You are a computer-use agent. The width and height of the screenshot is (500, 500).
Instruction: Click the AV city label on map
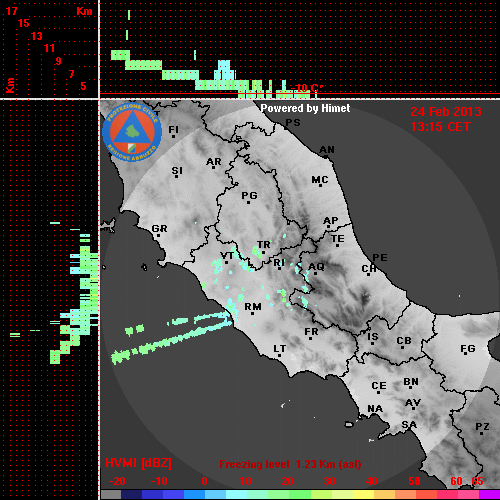coord(413,403)
